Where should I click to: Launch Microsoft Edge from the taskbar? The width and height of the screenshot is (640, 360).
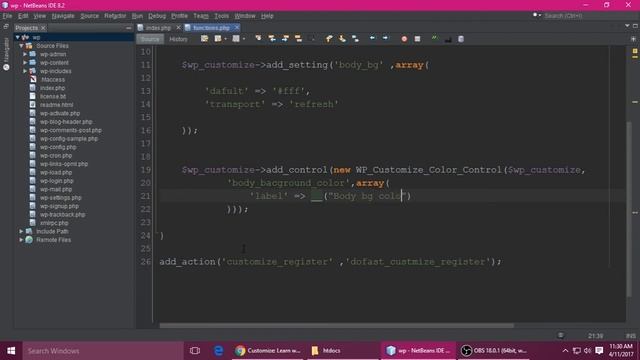(x=218, y=351)
